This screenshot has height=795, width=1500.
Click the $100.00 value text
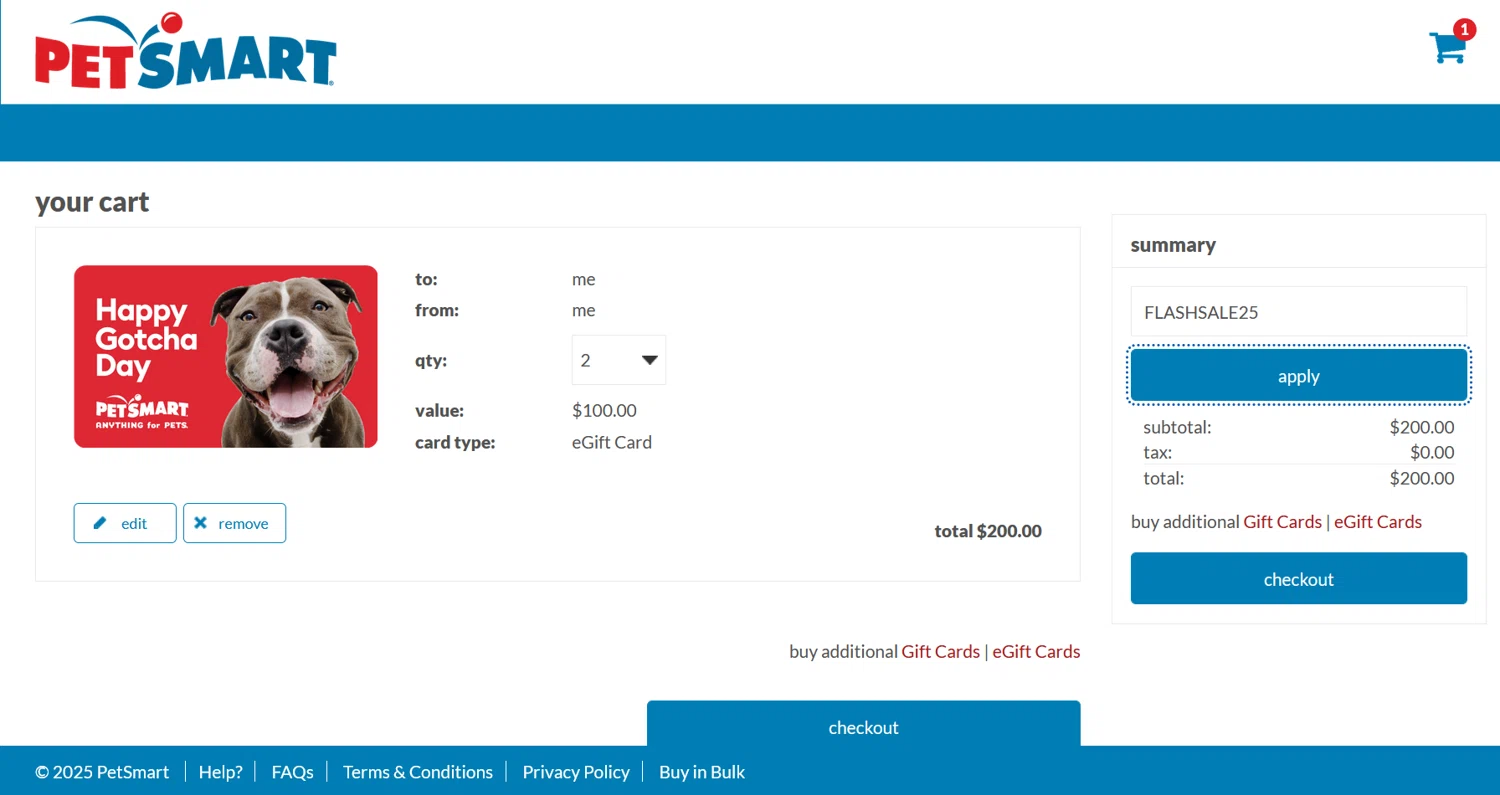point(604,411)
